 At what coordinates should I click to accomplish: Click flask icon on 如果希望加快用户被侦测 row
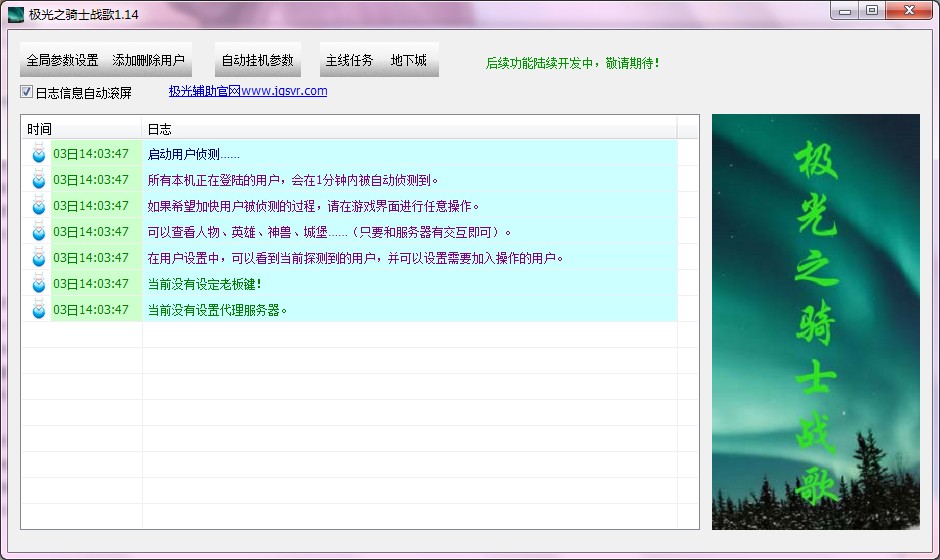pyautogui.click(x=39, y=206)
